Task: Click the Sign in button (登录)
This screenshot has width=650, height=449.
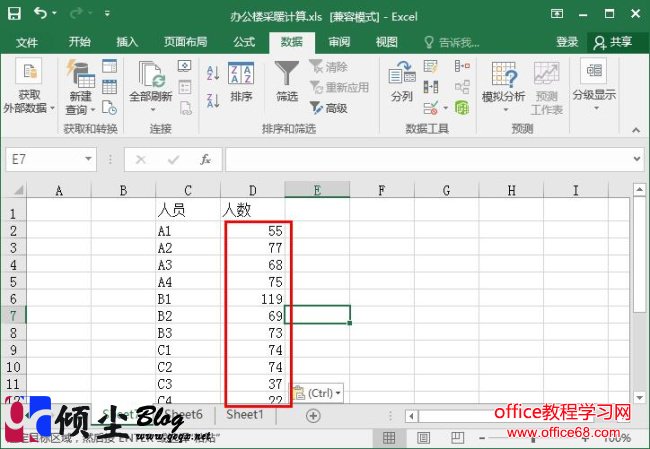Action: click(567, 42)
